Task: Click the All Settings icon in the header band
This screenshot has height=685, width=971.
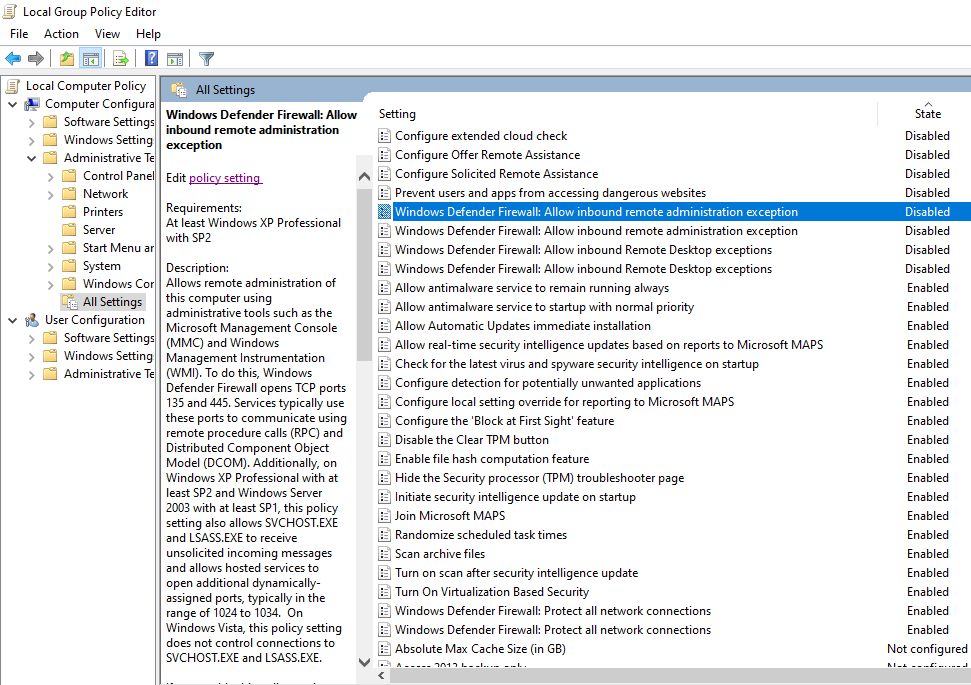Action: (179, 90)
